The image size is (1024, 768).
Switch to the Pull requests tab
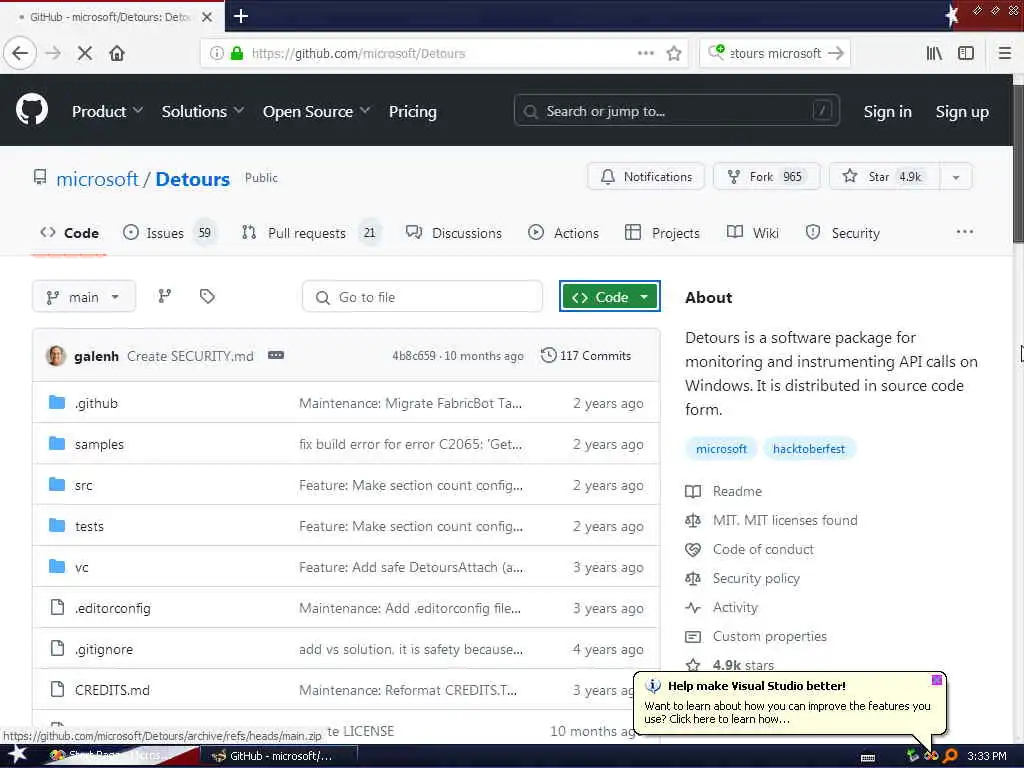coord(312,232)
